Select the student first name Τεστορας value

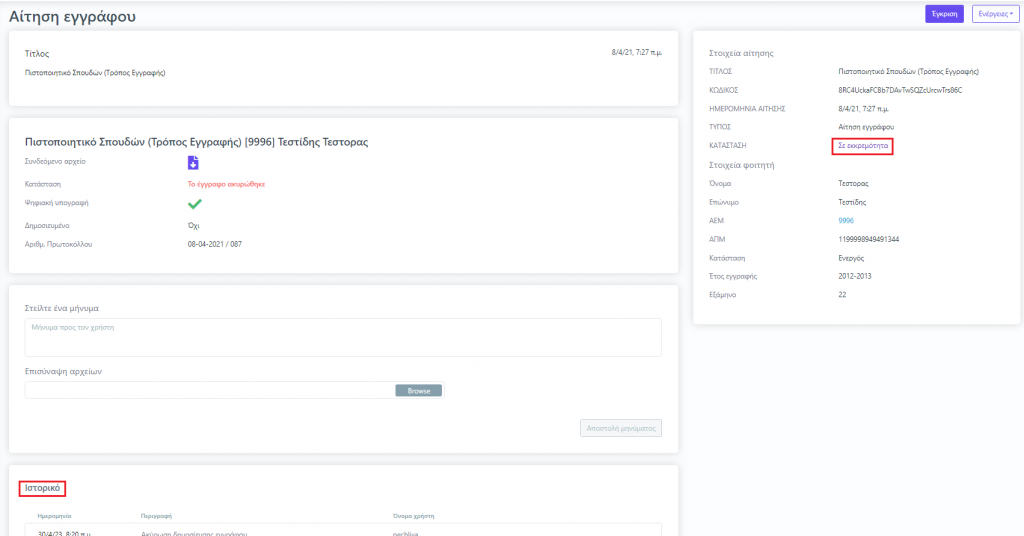point(854,183)
